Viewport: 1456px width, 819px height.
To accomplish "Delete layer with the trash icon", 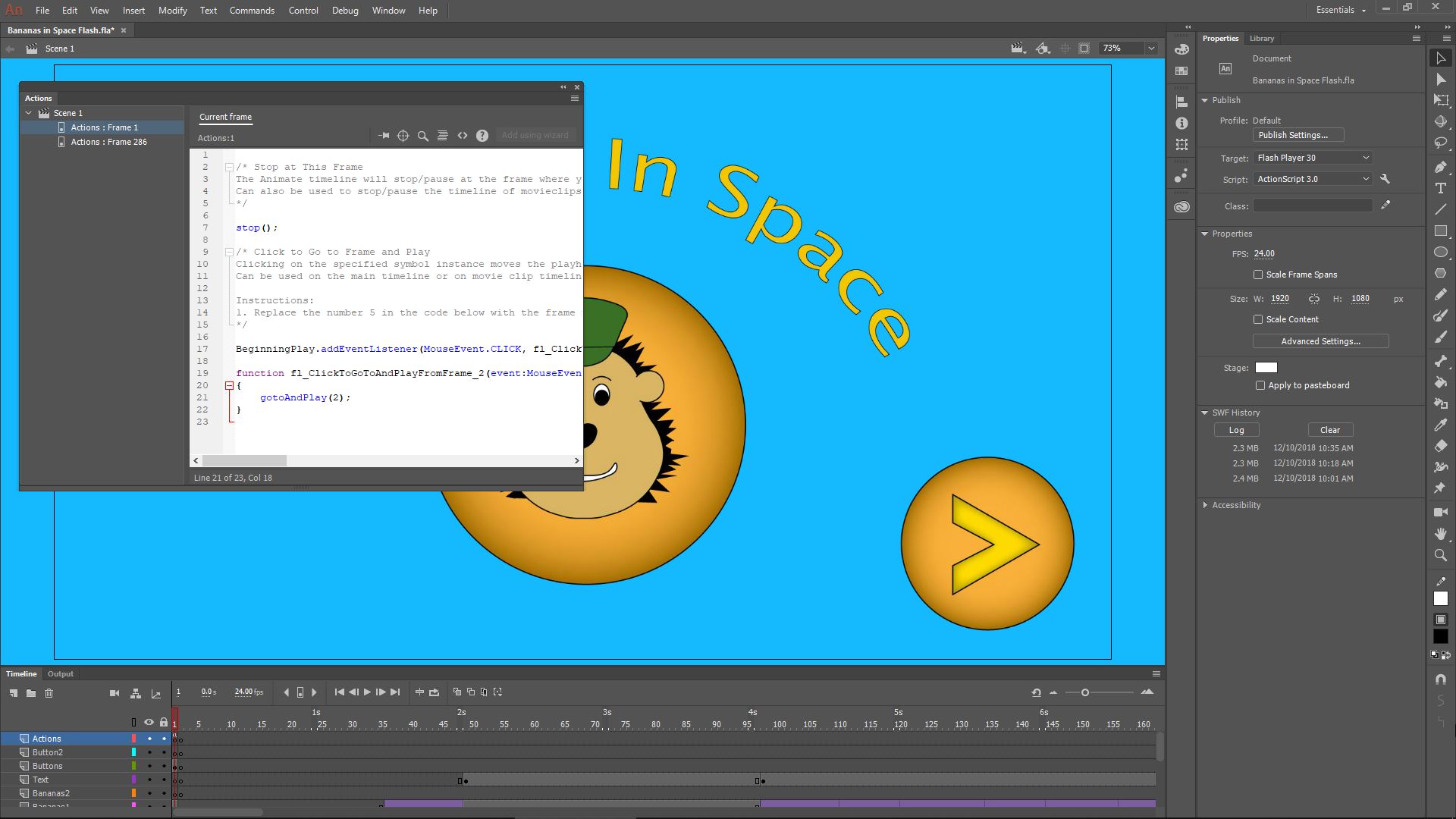I will (49, 693).
